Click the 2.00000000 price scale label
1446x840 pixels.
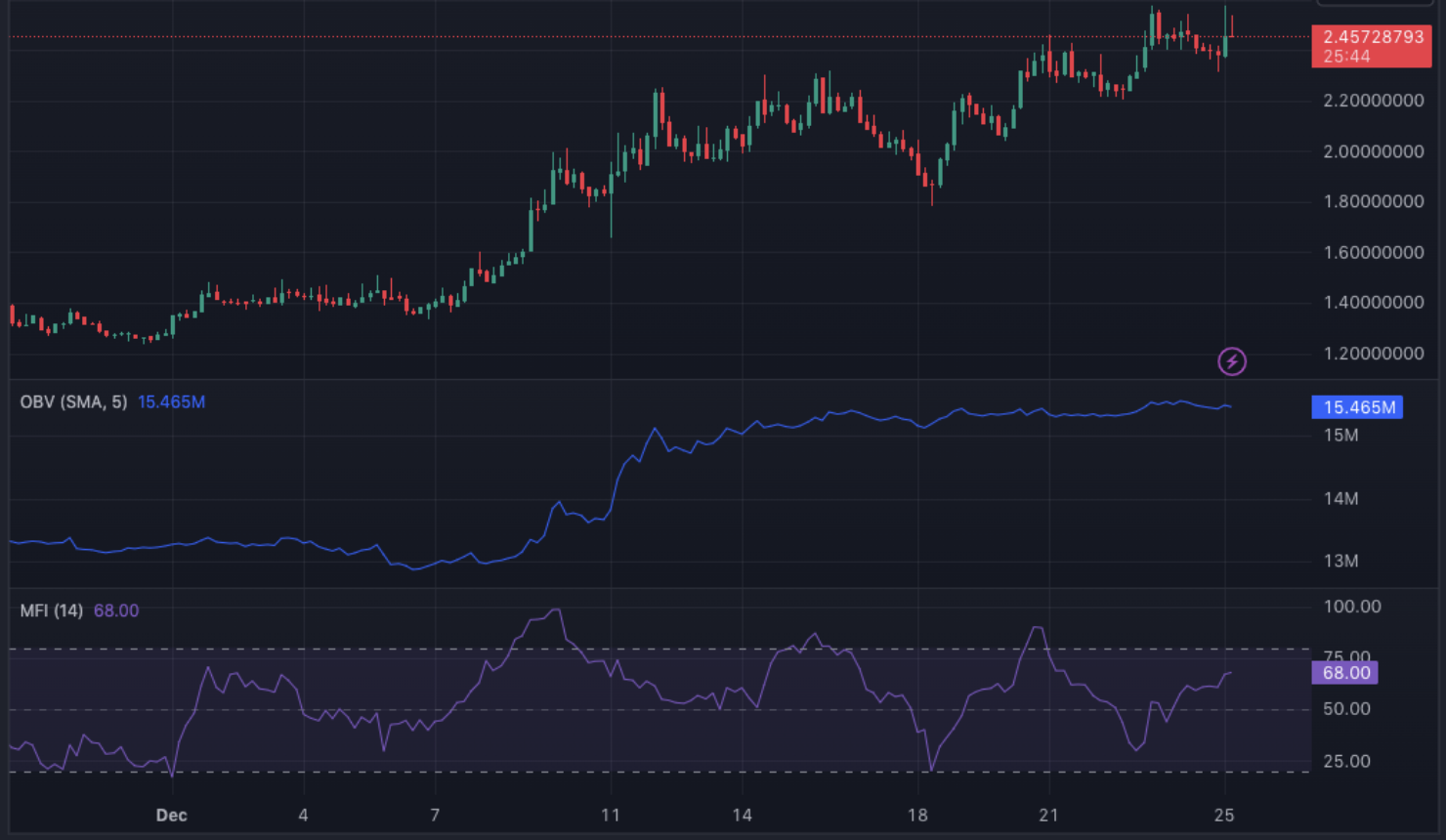pos(1373,152)
